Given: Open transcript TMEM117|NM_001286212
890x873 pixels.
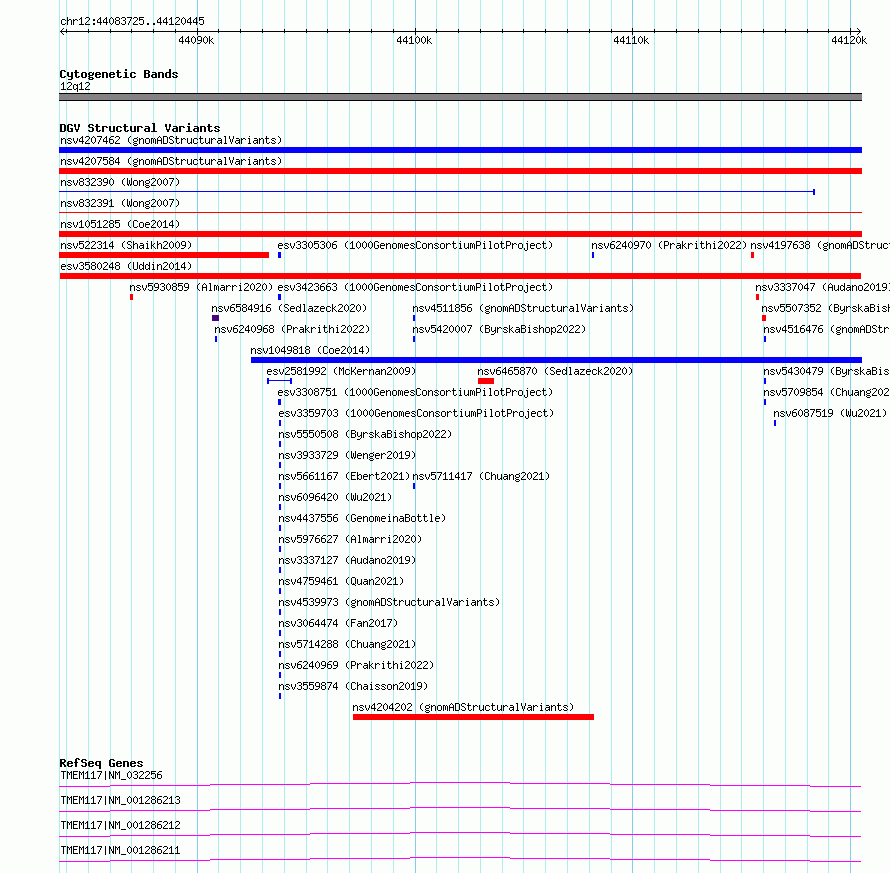Looking at the screenshot, I should coord(120,825).
